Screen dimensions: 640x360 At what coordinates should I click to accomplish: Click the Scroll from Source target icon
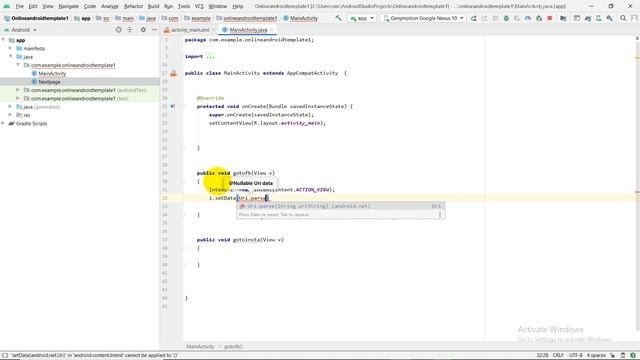point(118,30)
